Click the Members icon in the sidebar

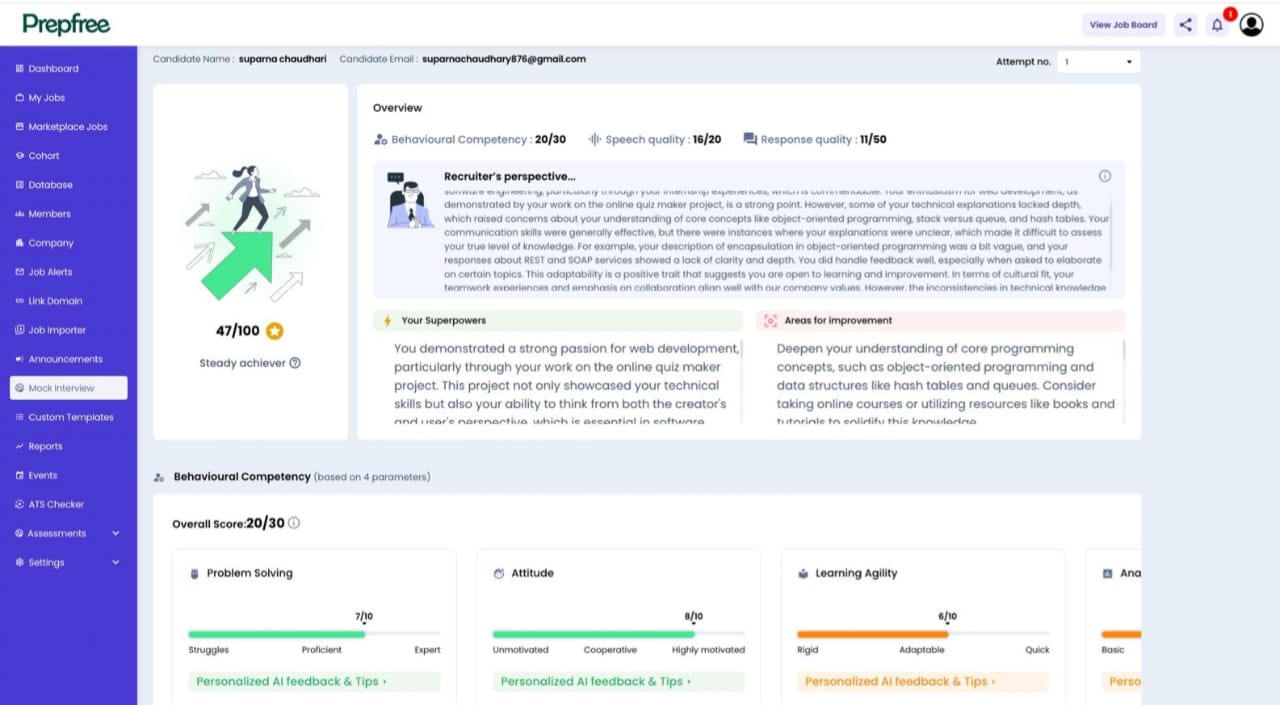point(20,213)
